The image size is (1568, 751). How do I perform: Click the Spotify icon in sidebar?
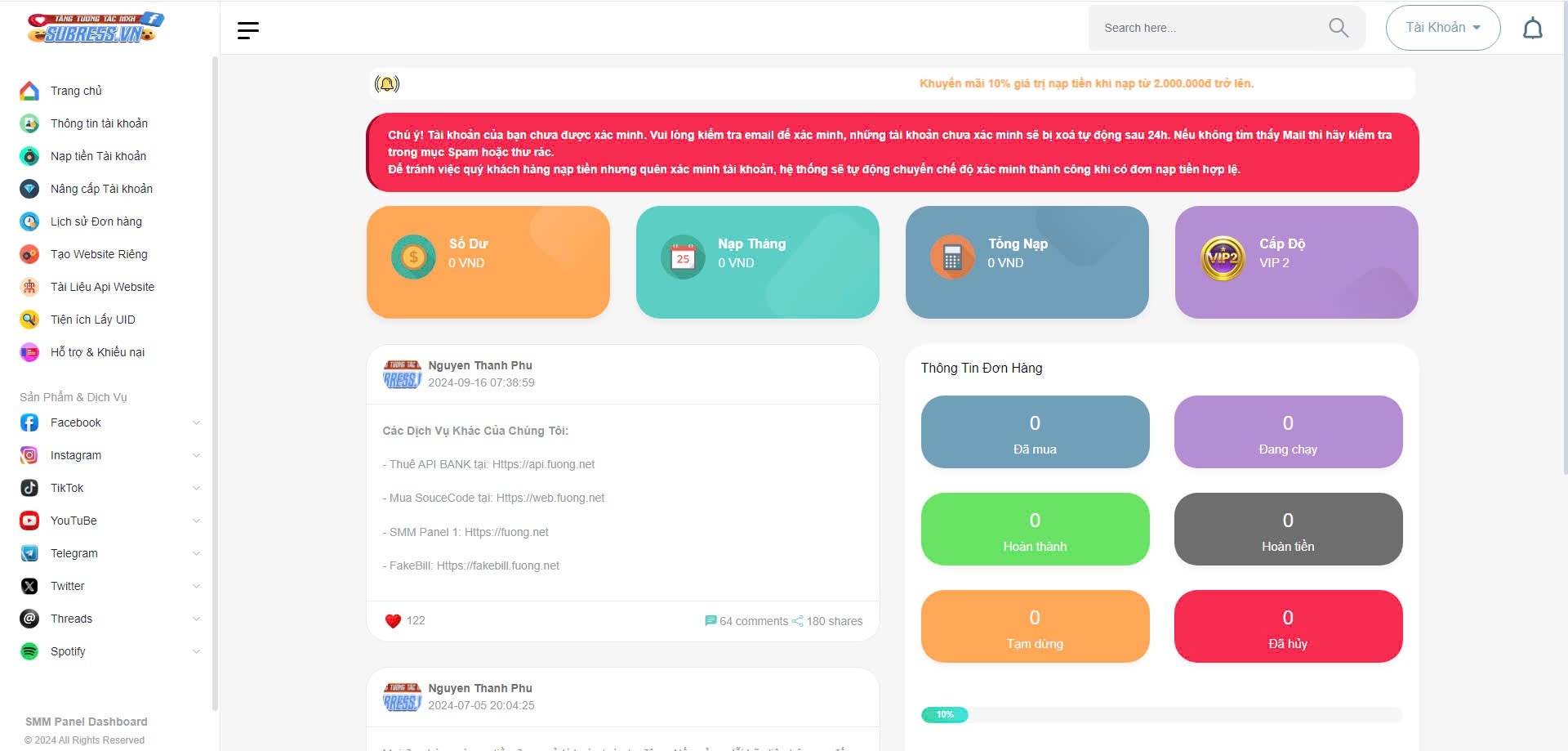(29, 651)
